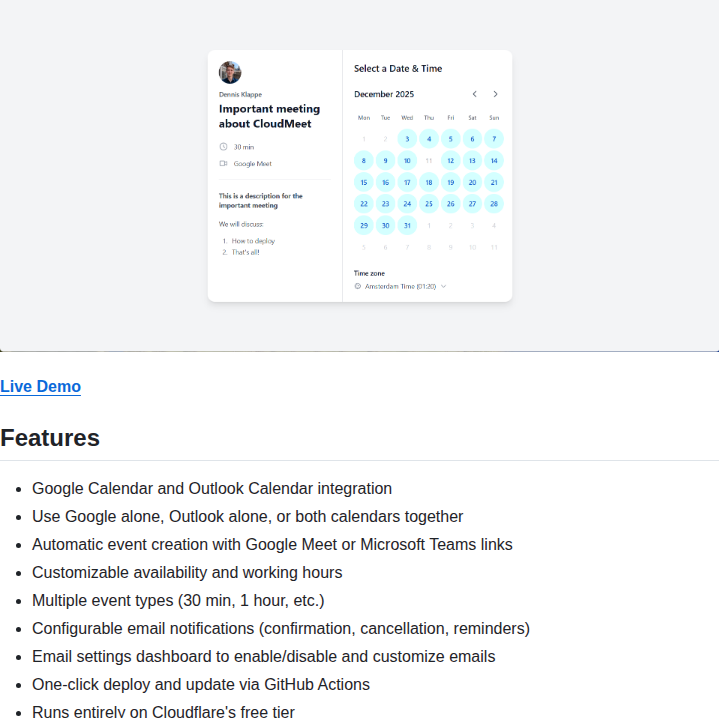Choose December 8 date circle

(363, 161)
